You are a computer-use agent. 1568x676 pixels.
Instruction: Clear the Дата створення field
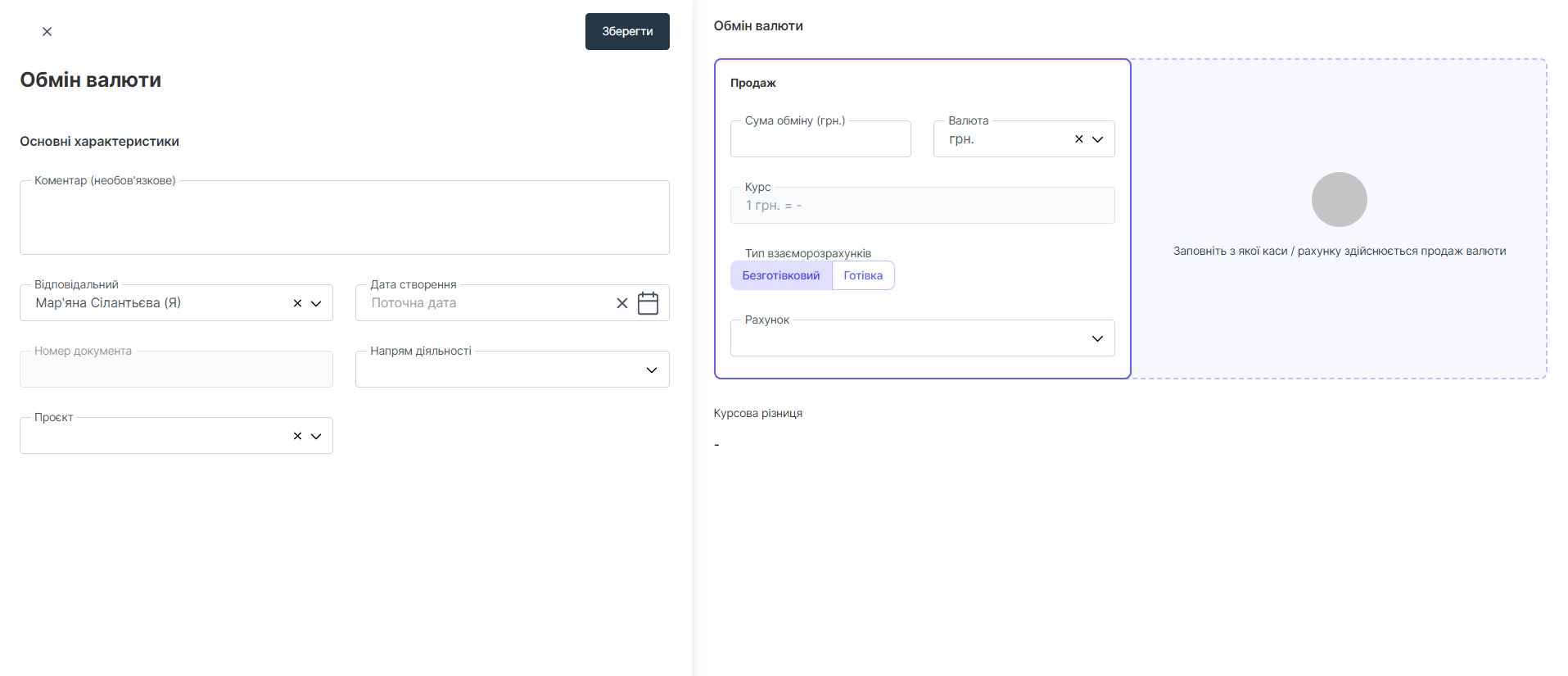[x=621, y=303]
